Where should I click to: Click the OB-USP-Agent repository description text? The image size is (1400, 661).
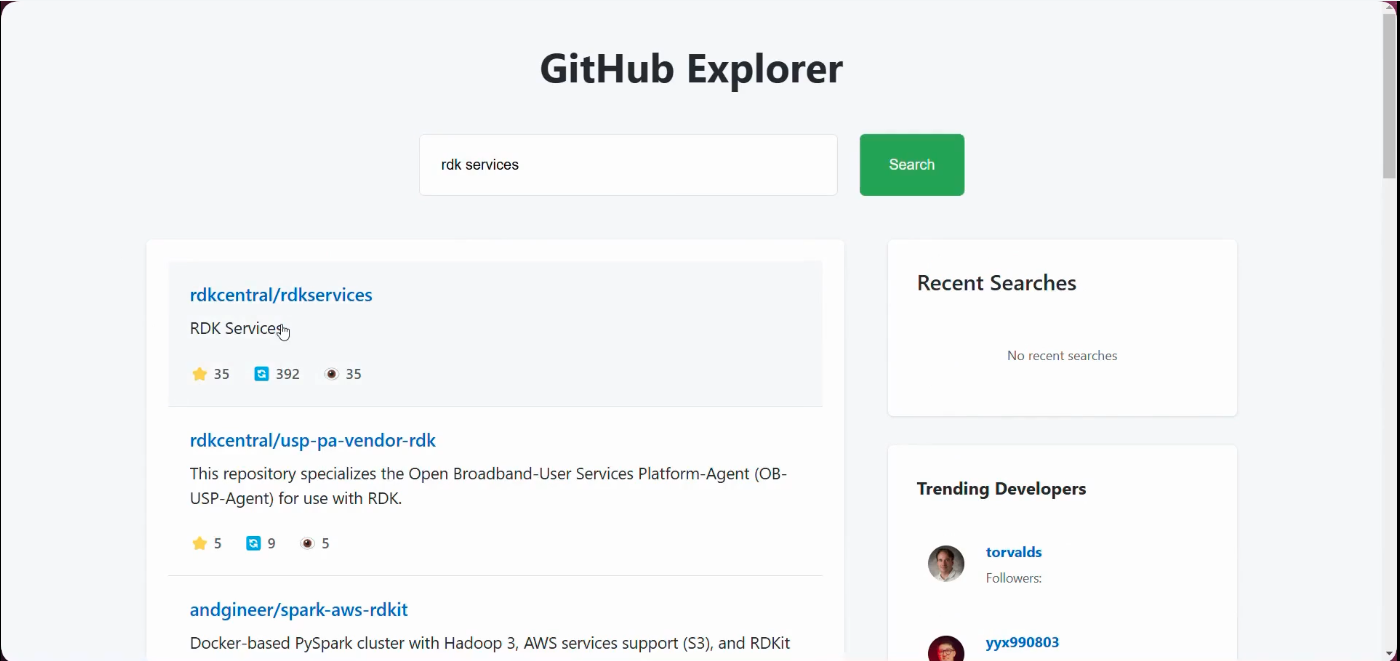489,486
